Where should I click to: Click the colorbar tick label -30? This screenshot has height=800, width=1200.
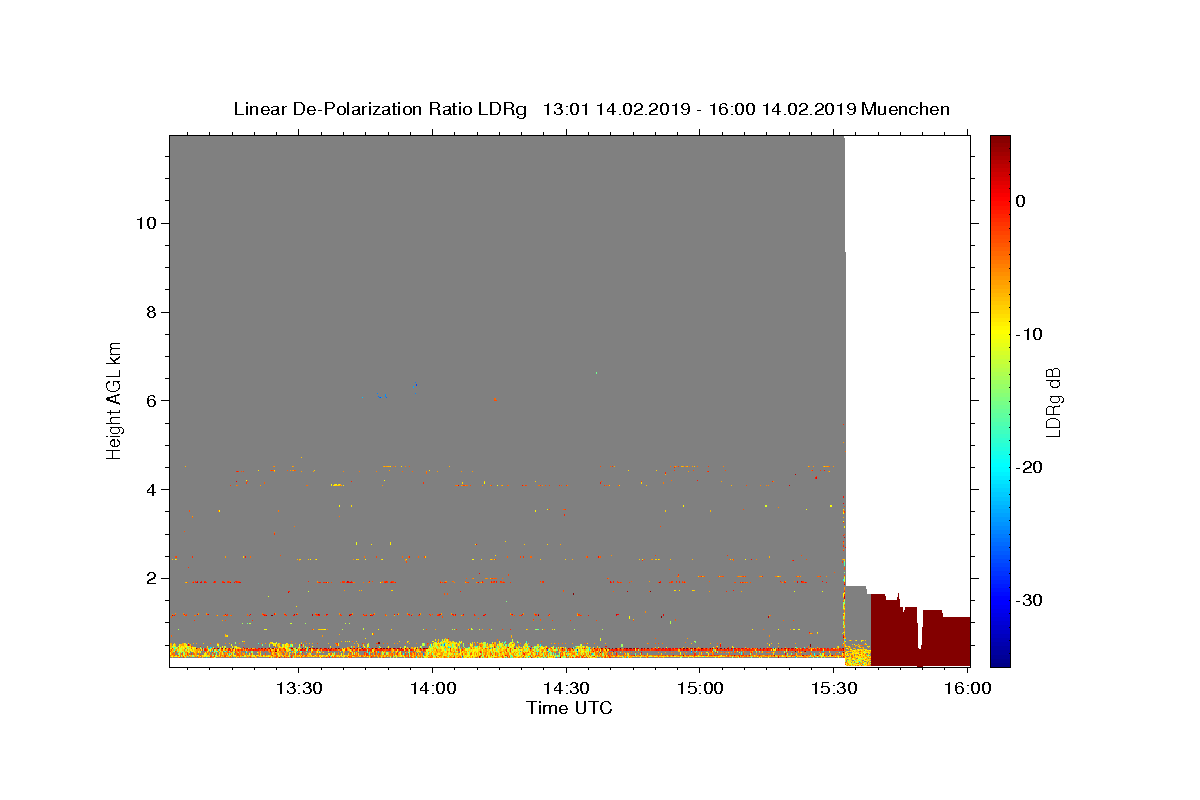tap(1029, 600)
